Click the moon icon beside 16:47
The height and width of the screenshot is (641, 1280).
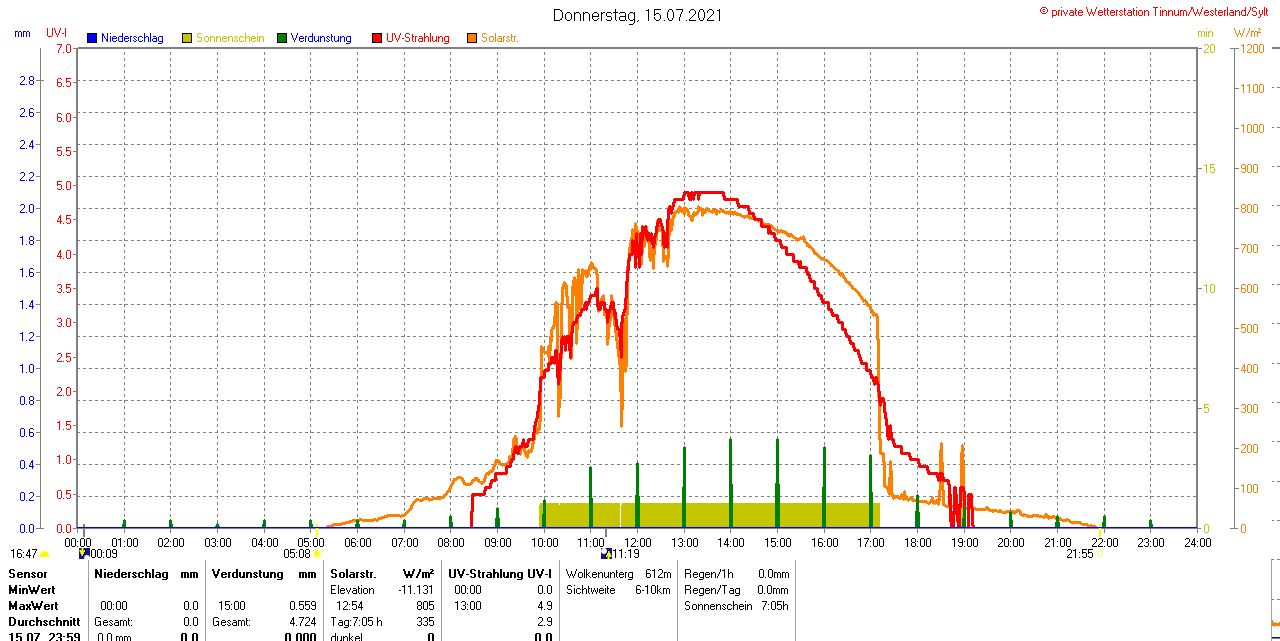[x=45, y=554]
